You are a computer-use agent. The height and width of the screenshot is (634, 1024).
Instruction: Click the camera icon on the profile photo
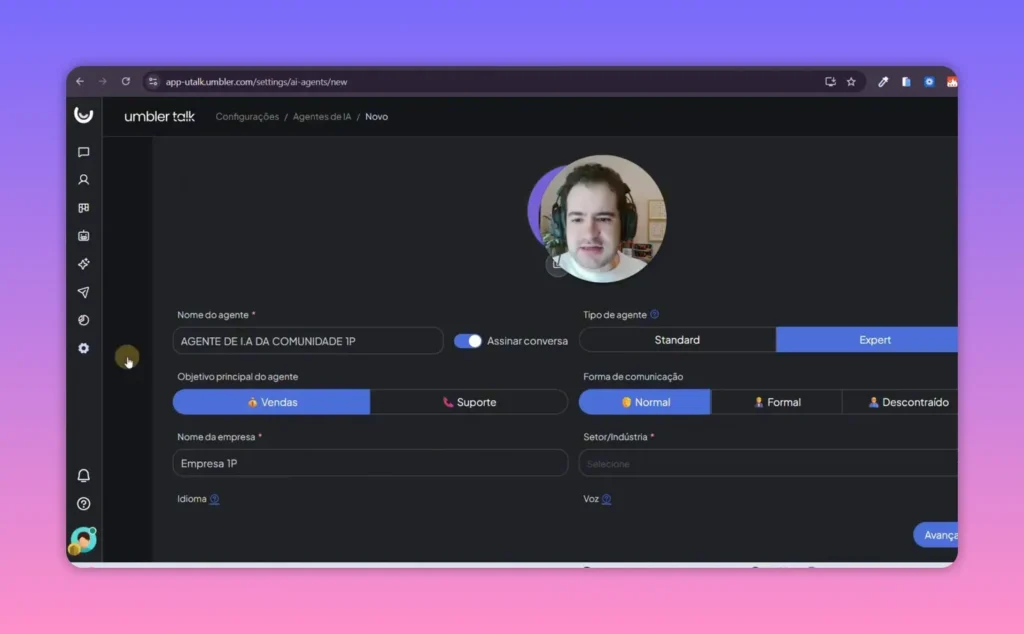click(557, 264)
